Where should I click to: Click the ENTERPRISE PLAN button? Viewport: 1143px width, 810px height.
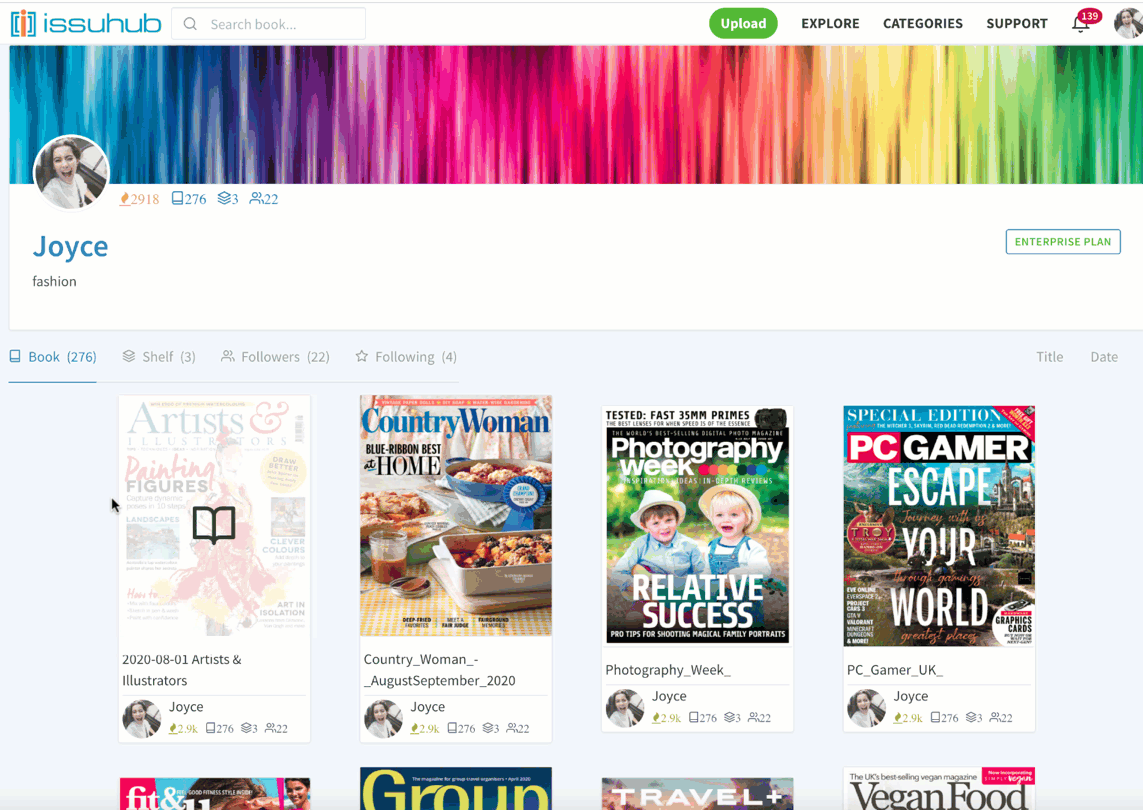point(1063,241)
